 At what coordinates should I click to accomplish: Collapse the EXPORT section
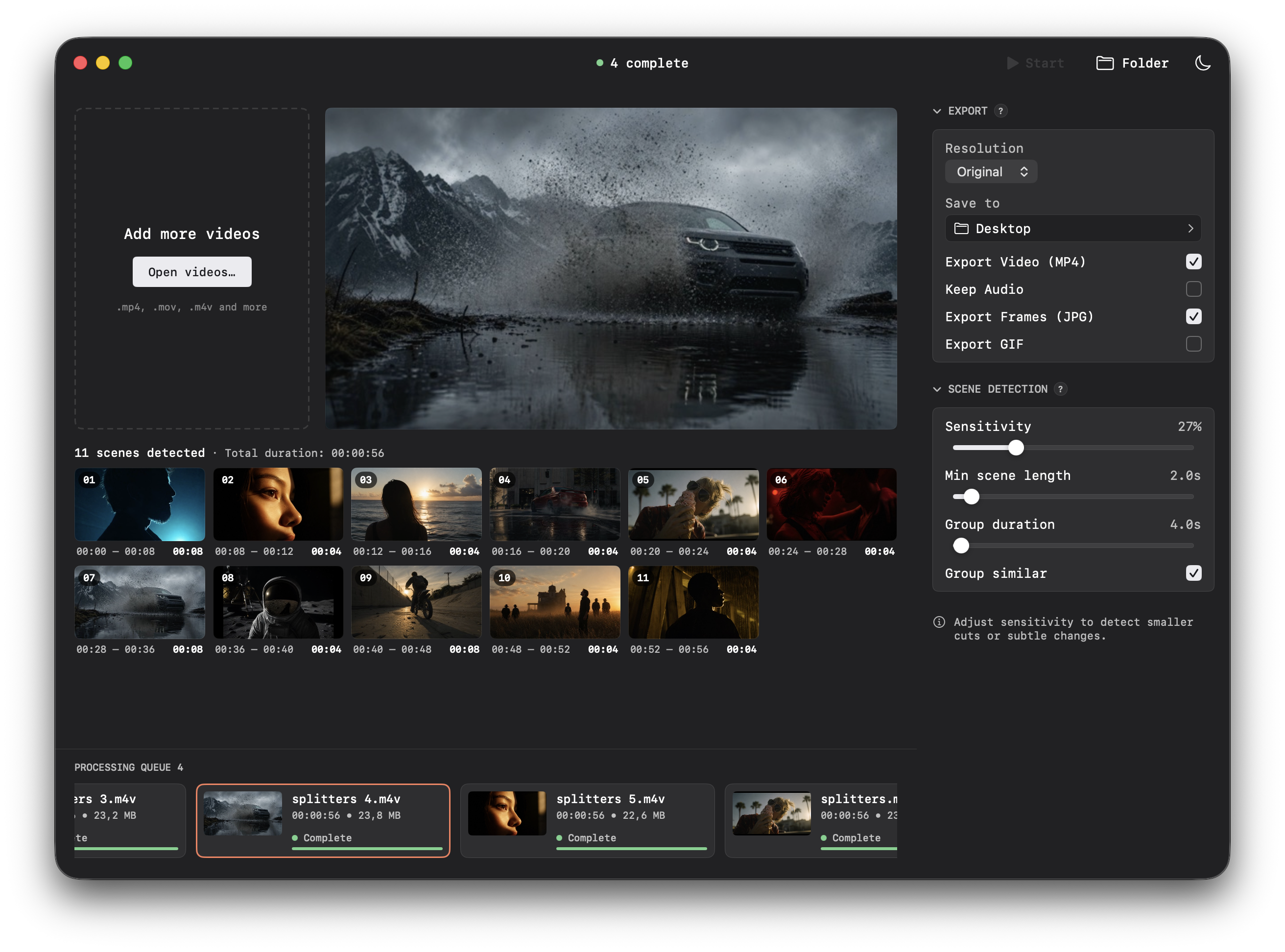click(937, 111)
